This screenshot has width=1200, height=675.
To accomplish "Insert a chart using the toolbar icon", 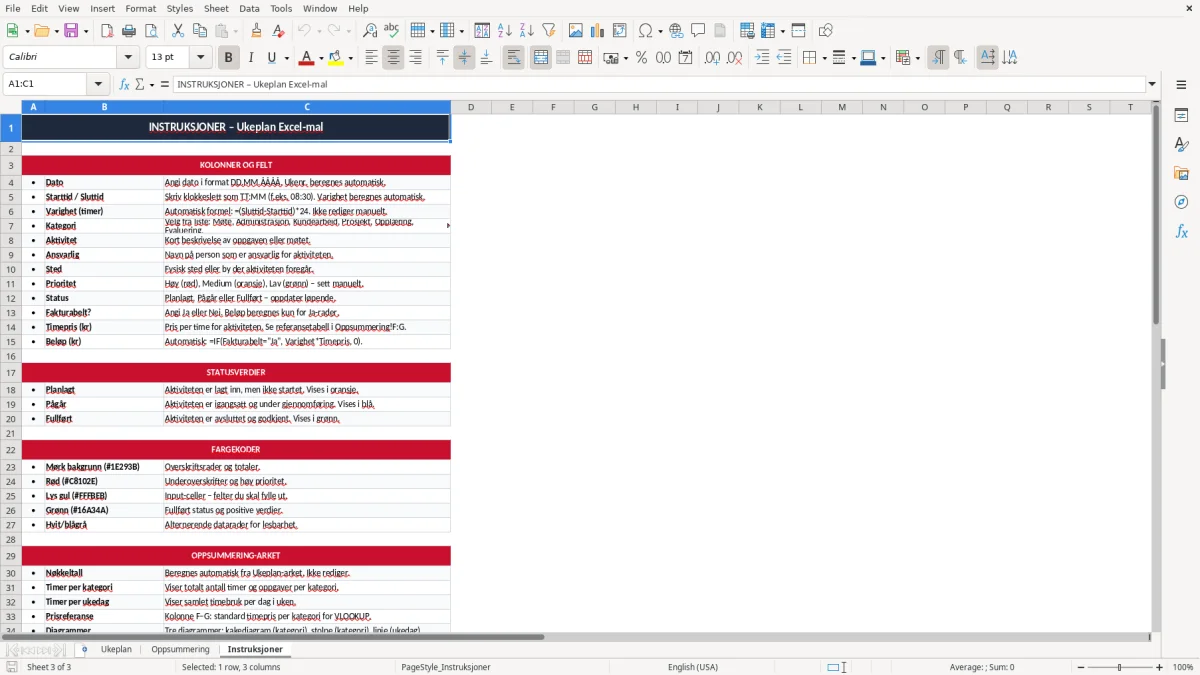I will [x=598, y=31].
